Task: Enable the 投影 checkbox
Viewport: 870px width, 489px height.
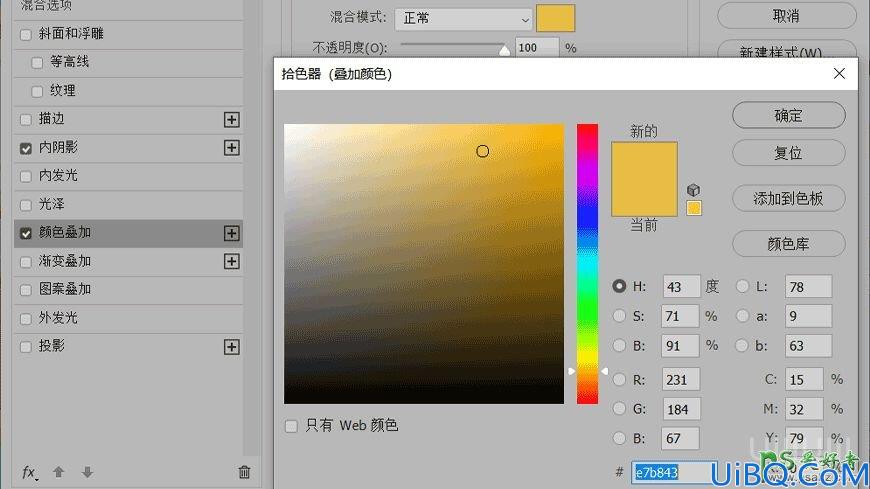Action: coord(26,347)
